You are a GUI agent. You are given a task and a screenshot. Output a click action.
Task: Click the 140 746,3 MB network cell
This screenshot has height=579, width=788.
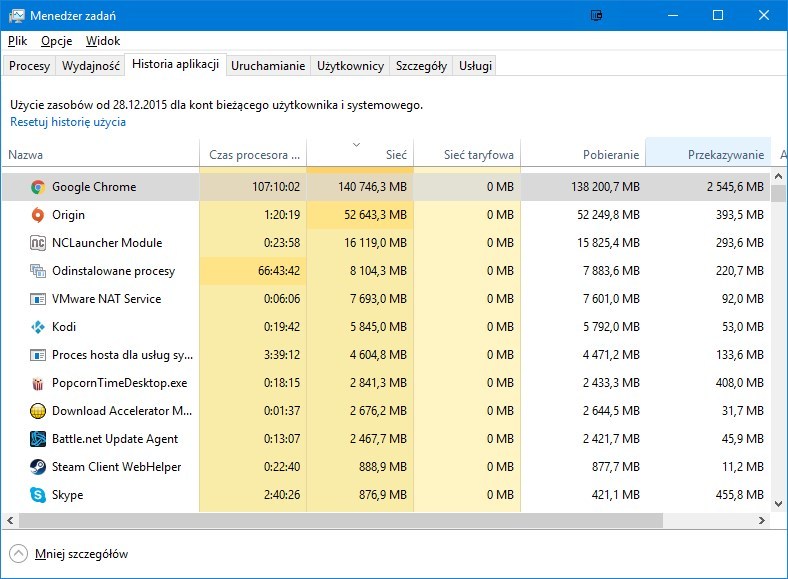[360, 187]
